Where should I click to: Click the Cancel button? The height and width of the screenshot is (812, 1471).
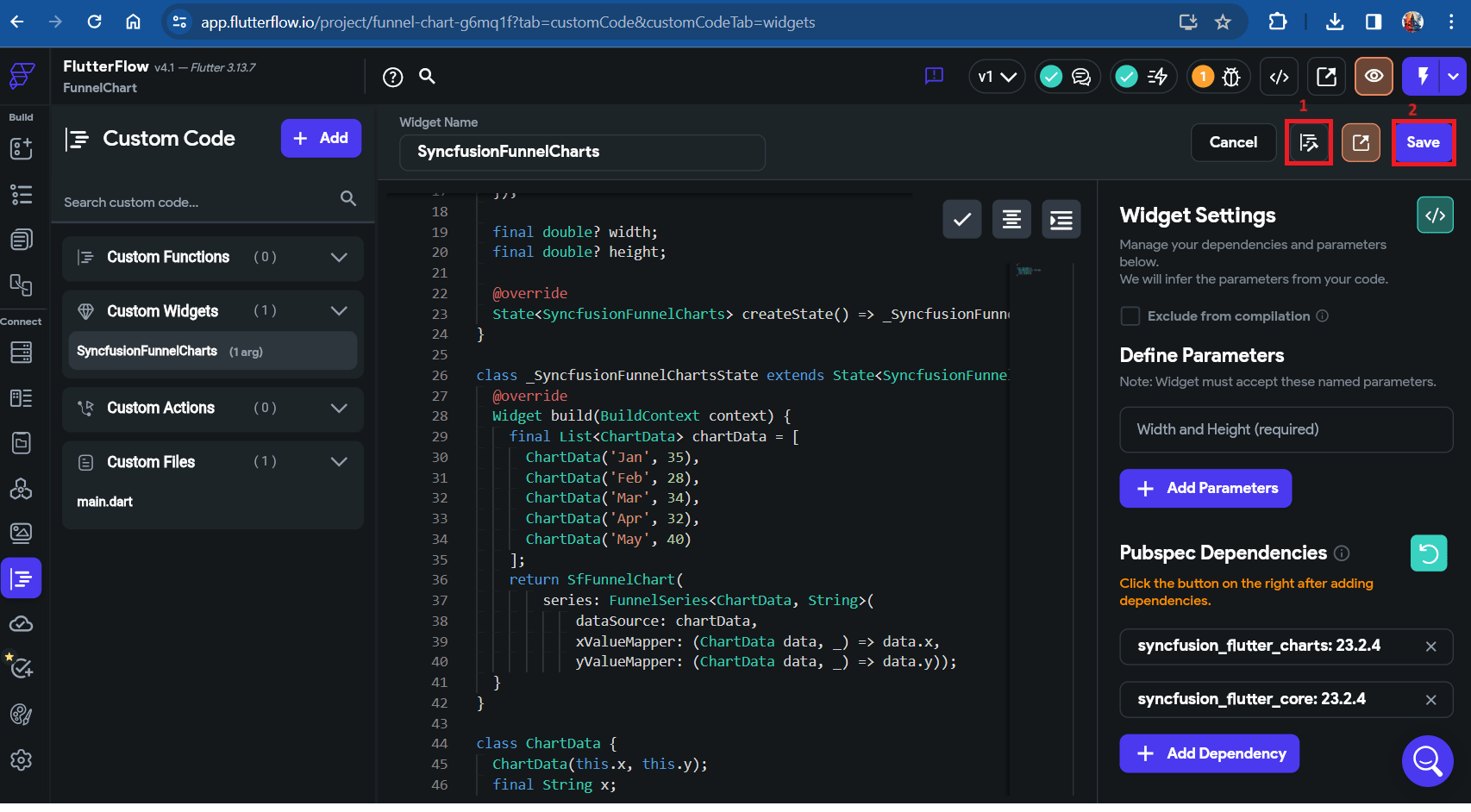click(1233, 142)
